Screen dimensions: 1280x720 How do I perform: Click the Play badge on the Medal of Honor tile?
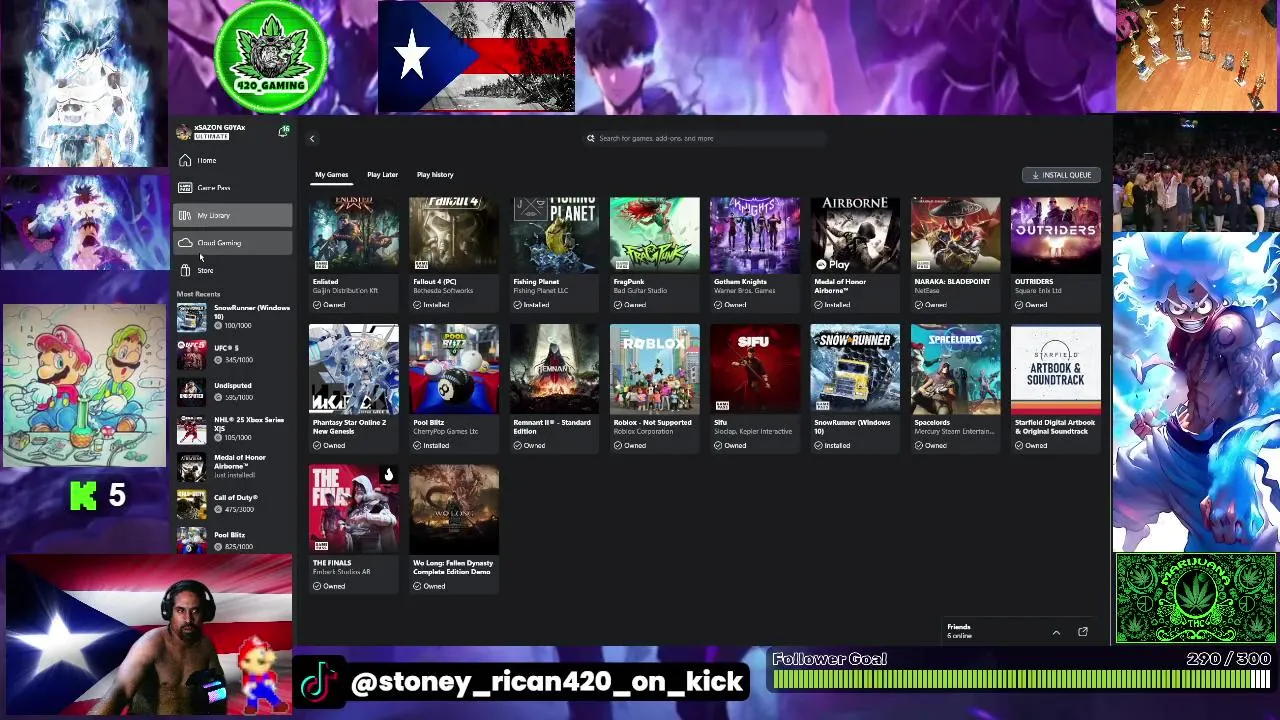click(x=833, y=265)
